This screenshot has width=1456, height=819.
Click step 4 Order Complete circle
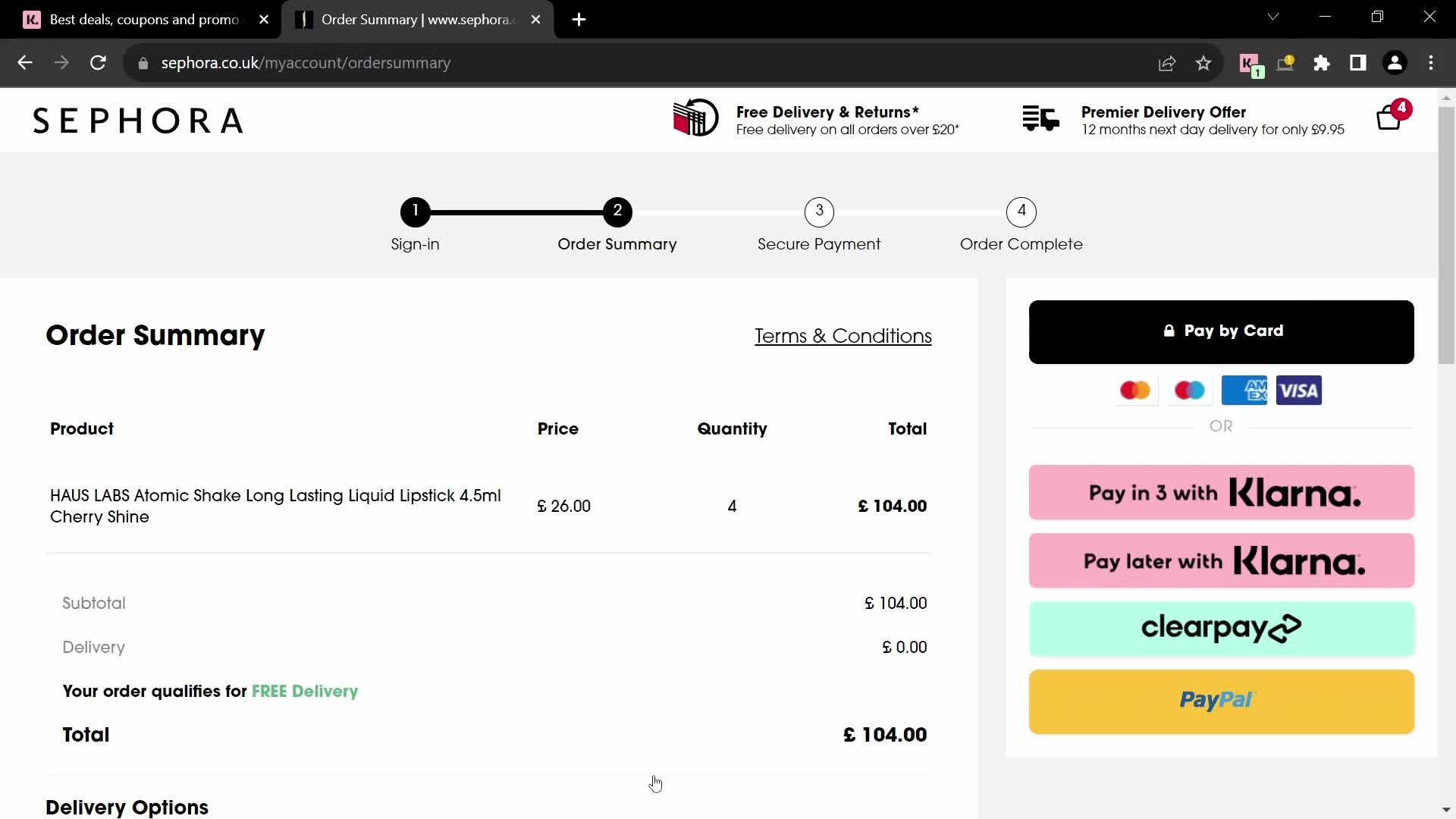coord(1021,212)
